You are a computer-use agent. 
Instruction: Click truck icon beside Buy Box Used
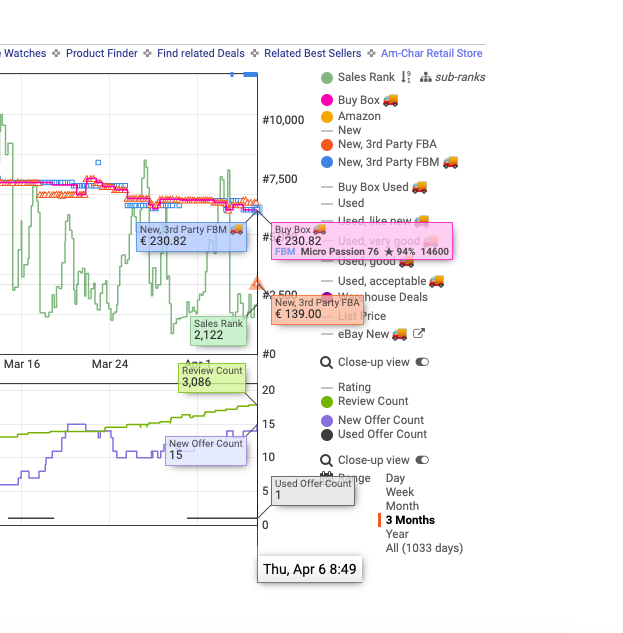(x=420, y=187)
